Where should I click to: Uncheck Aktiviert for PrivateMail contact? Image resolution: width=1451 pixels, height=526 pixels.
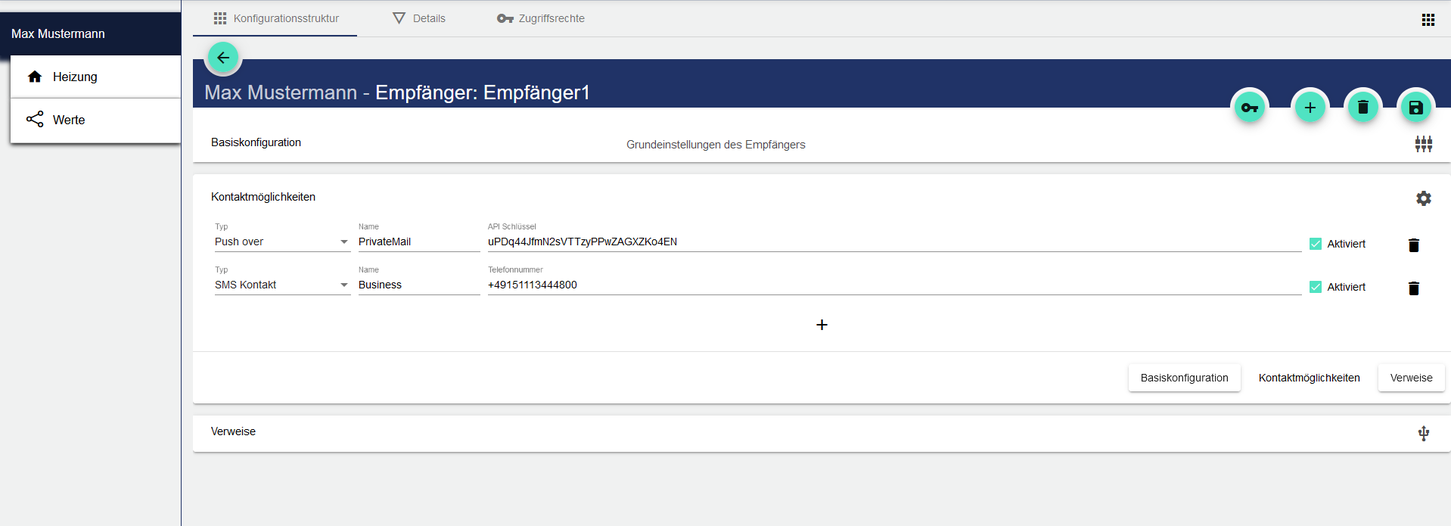click(x=1315, y=244)
